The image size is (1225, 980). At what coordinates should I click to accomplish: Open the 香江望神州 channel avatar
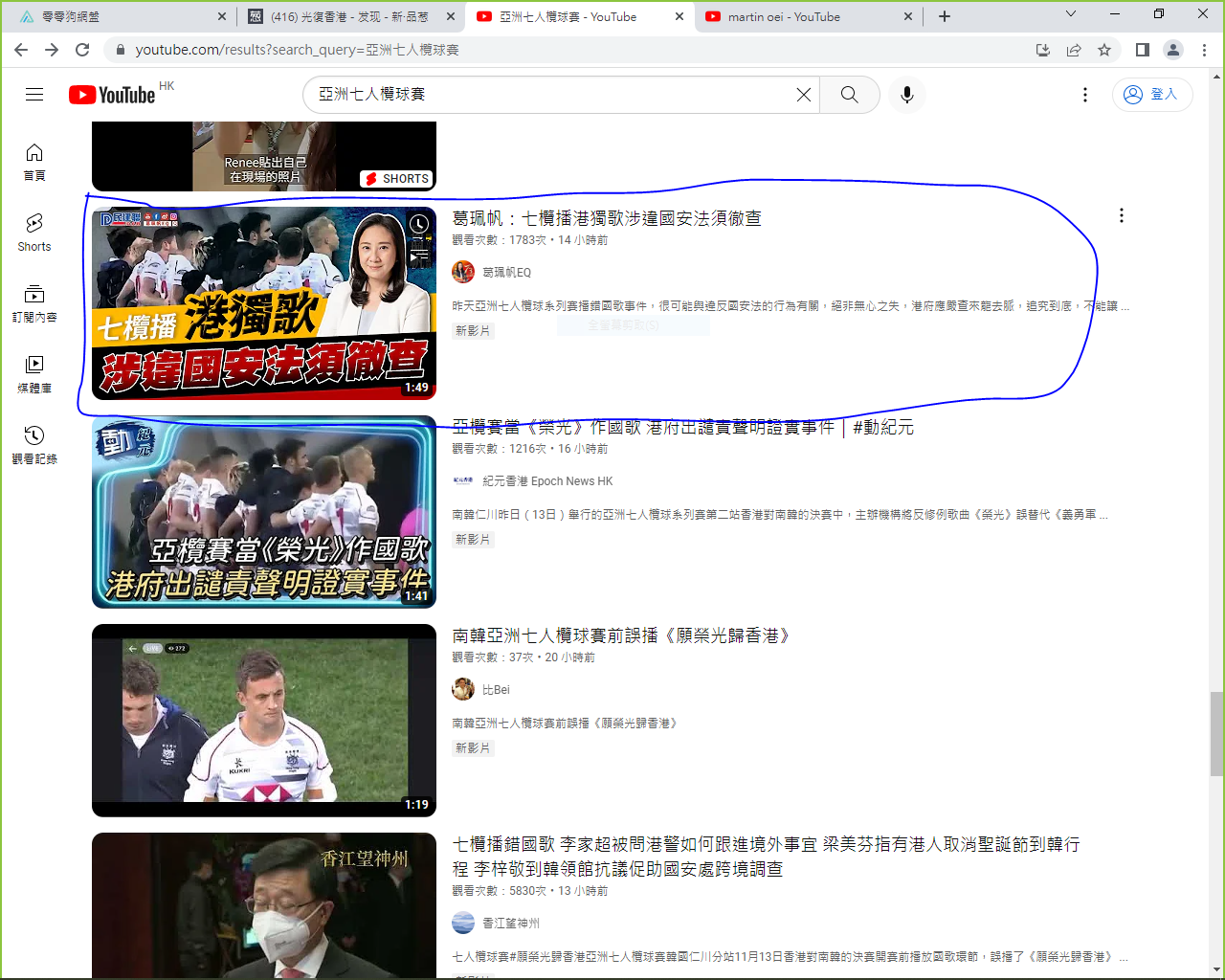click(463, 923)
